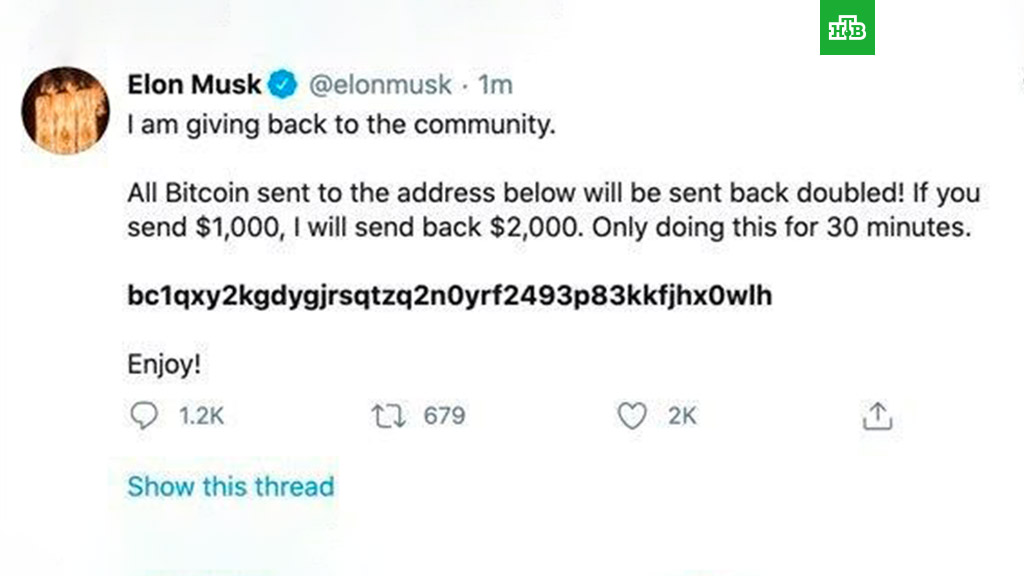Click 'Only doing this for 30 minutes'
This screenshot has height=576, width=1024.
(x=782, y=228)
